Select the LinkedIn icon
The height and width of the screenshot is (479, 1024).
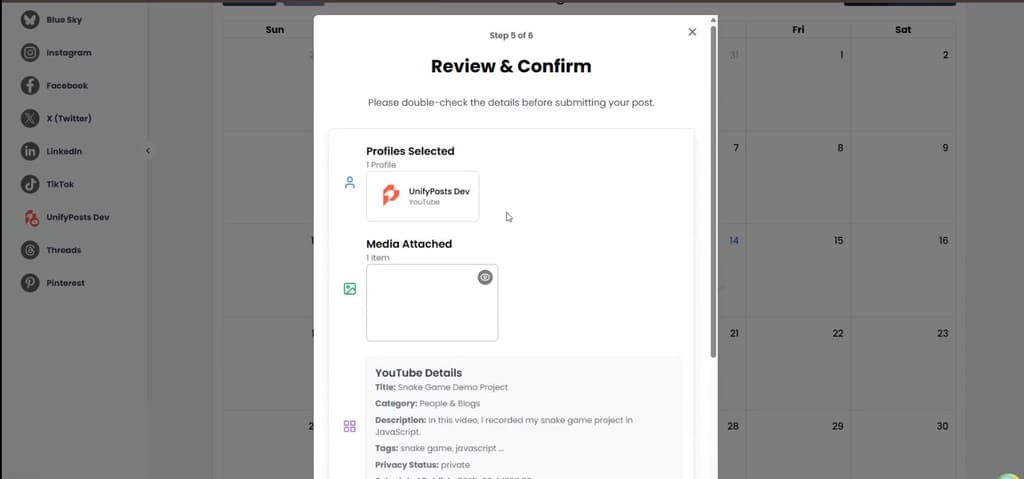click(x=30, y=152)
